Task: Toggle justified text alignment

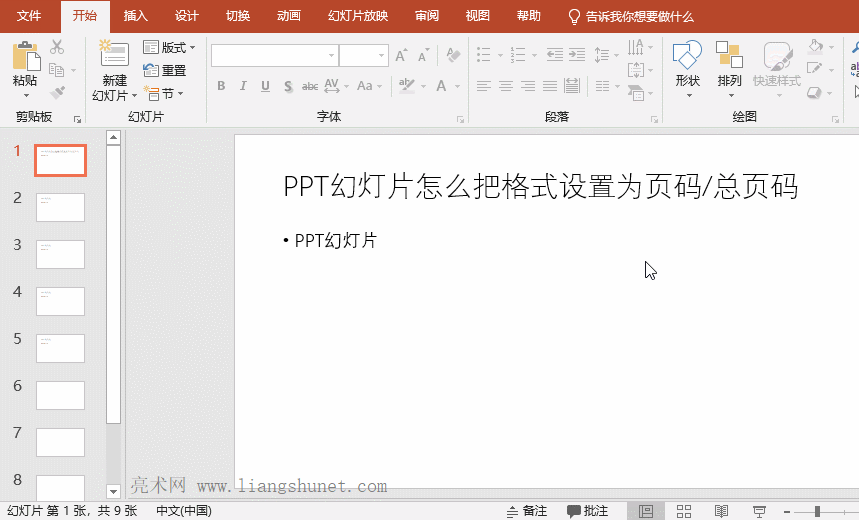Action: tap(550, 86)
